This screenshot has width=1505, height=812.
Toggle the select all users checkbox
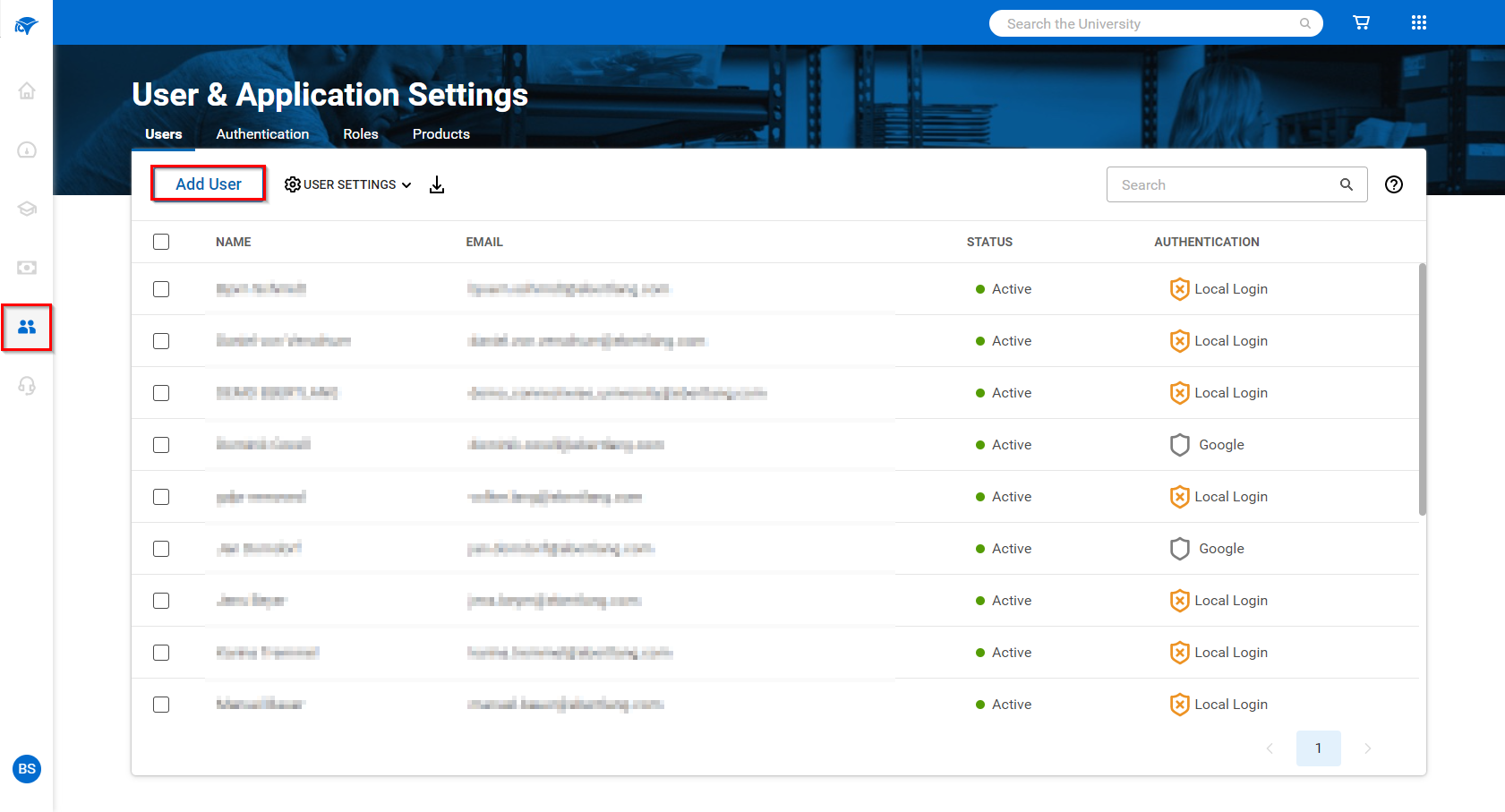coord(161,242)
